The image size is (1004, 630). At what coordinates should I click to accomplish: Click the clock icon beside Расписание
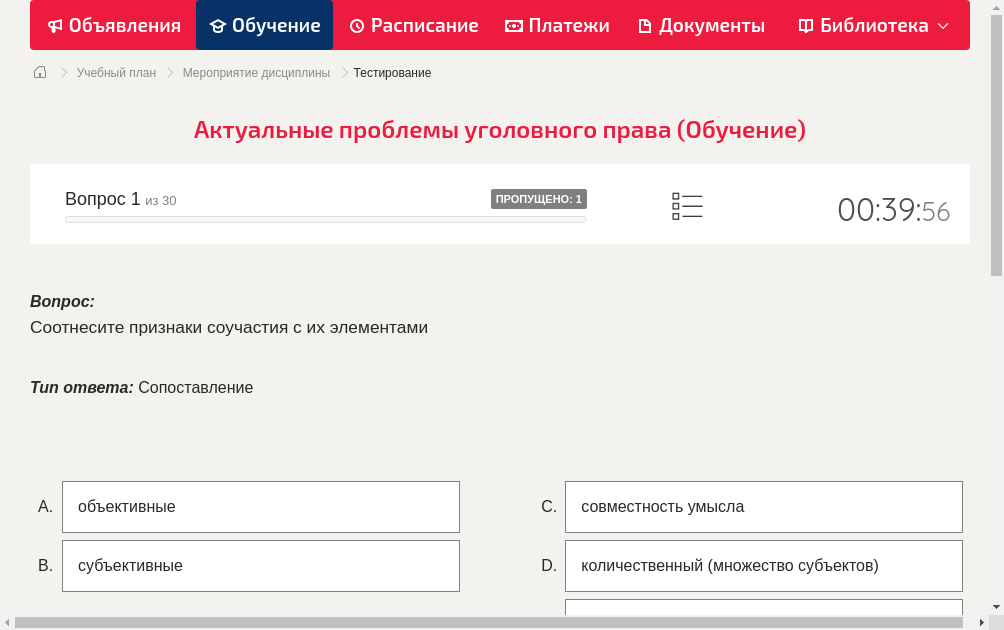coord(356,25)
